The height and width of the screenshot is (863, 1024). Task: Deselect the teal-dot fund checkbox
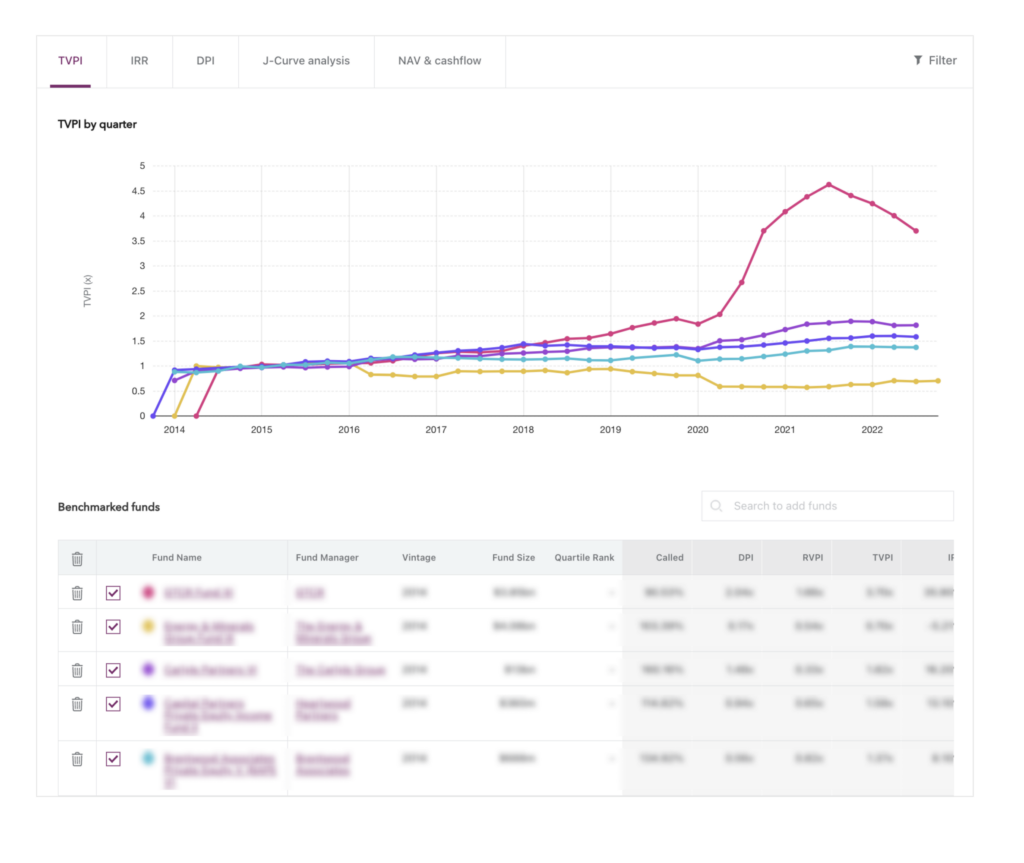click(113, 759)
